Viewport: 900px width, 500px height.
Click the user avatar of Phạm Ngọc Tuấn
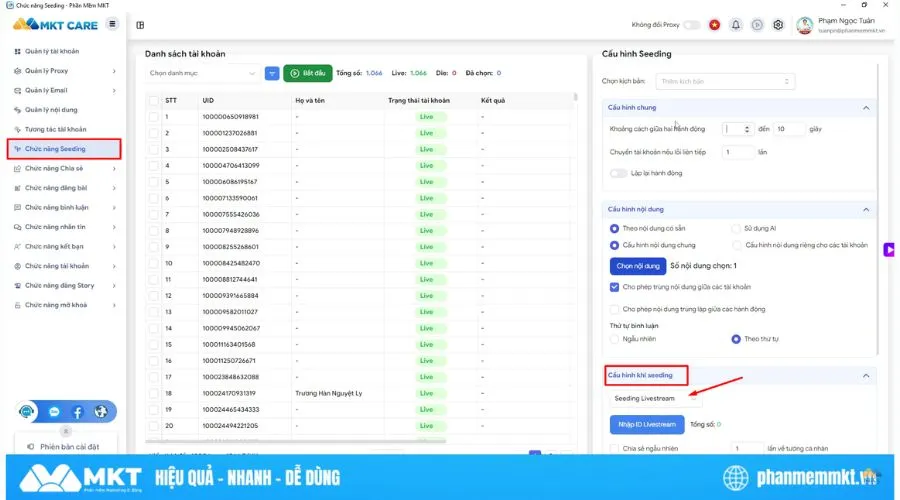pos(804,25)
